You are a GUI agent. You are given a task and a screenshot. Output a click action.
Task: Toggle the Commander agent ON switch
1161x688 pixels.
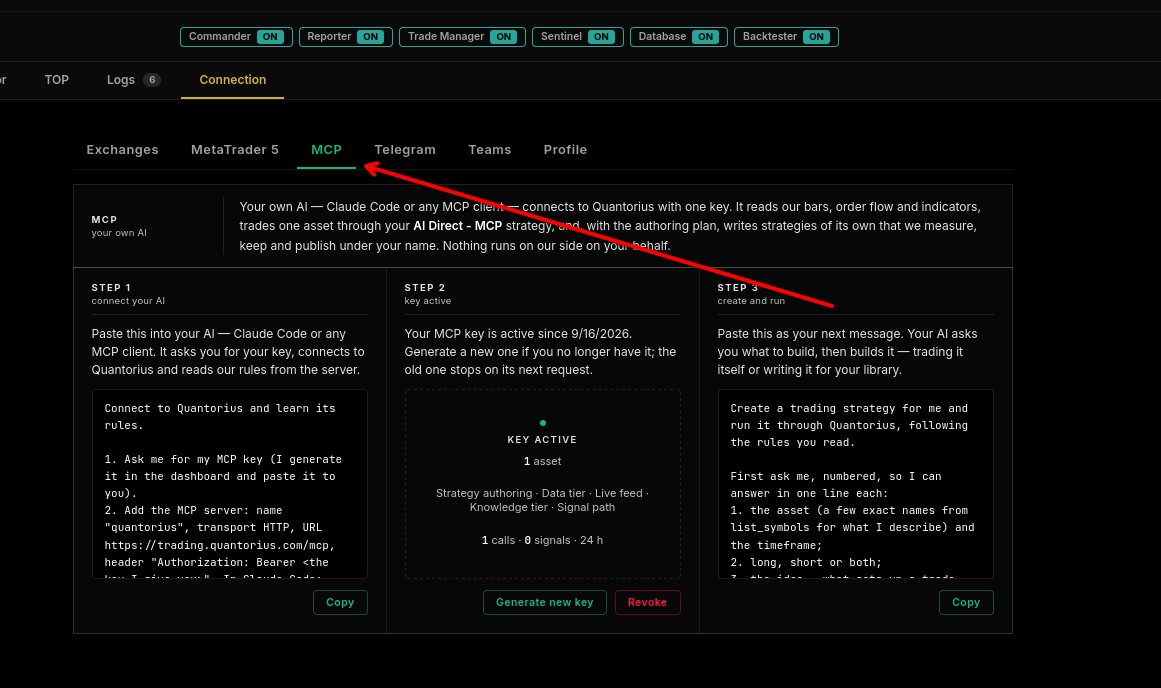pyautogui.click(x=270, y=37)
